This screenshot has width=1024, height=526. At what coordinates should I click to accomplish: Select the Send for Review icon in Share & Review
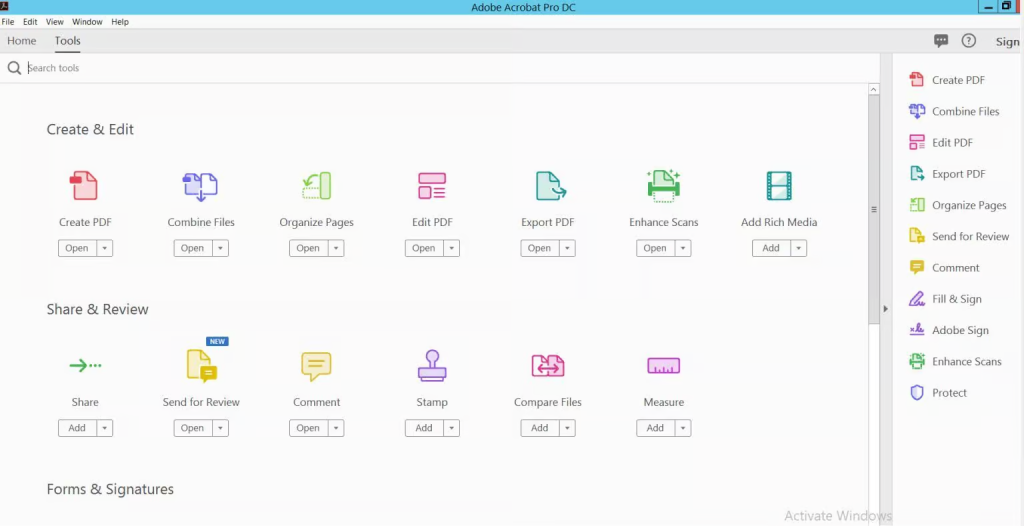click(x=201, y=365)
